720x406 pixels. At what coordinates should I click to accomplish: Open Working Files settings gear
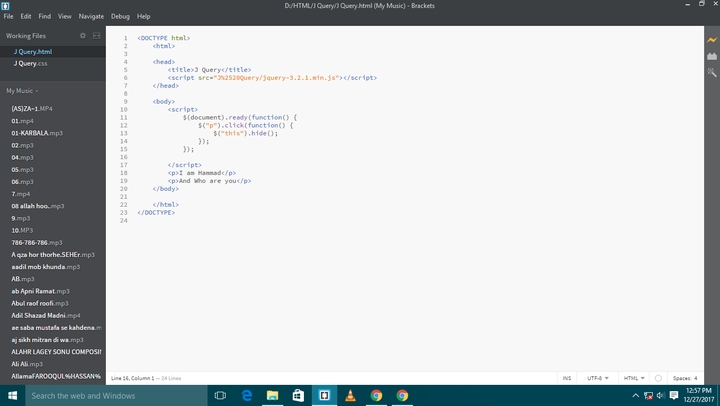tap(83, 35)
